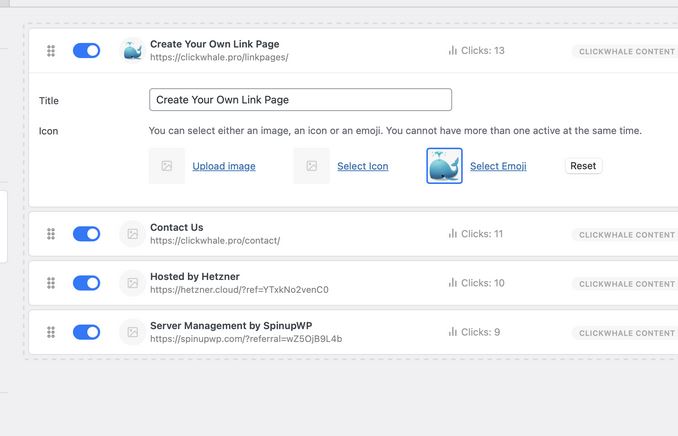Expand the Contact Us link row
Image resolution: width=678 pixels, height=436 pixels.
tap(353, 234)
